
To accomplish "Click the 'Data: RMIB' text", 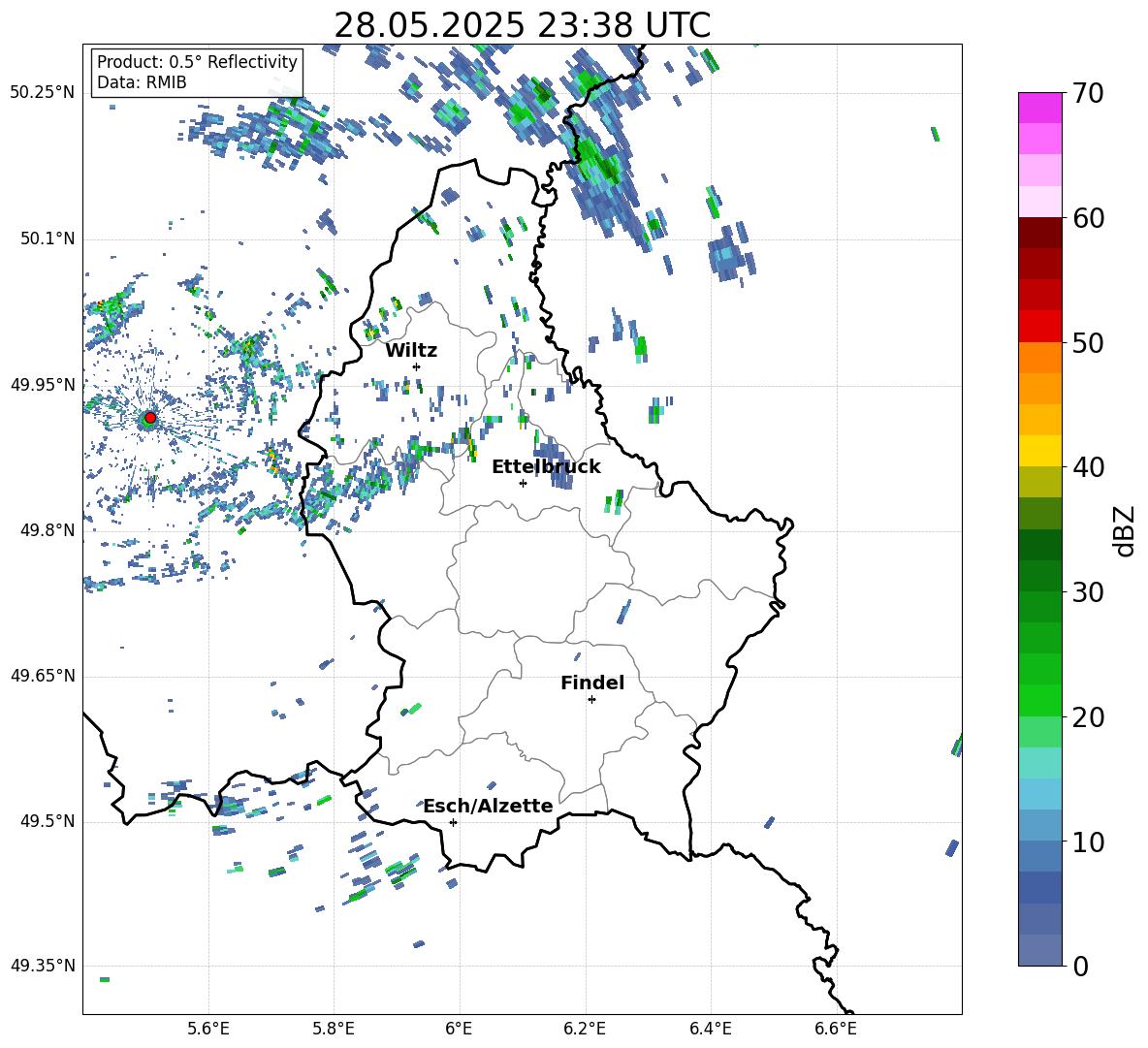I will [x=142, y=82].
